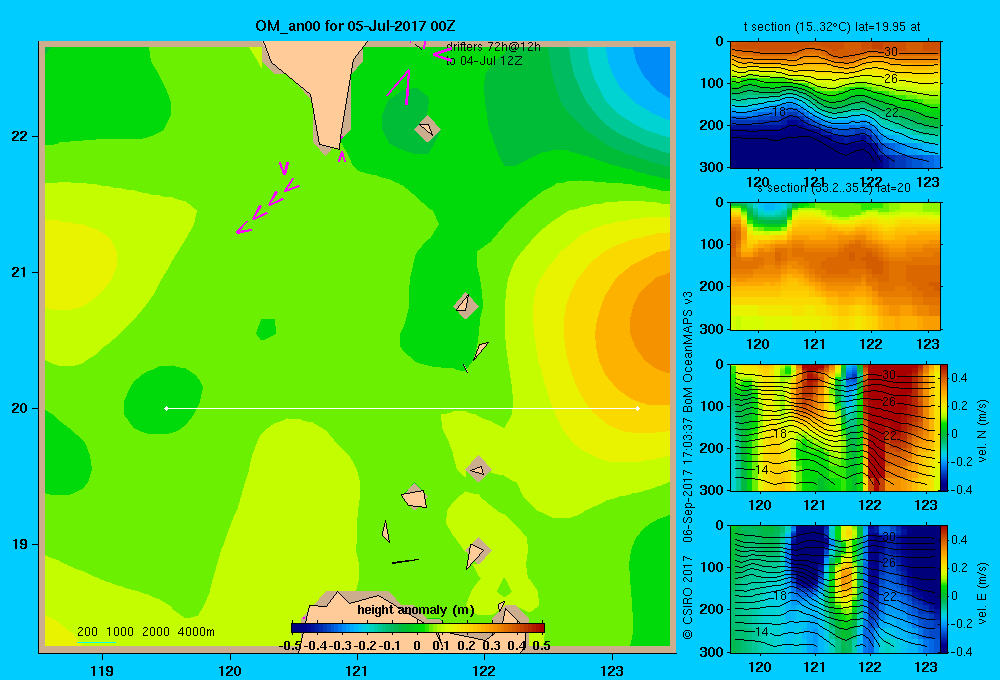Select the vel. N color scale bar
This screenshot has height=680, width=1000.
tap(944, 427)
